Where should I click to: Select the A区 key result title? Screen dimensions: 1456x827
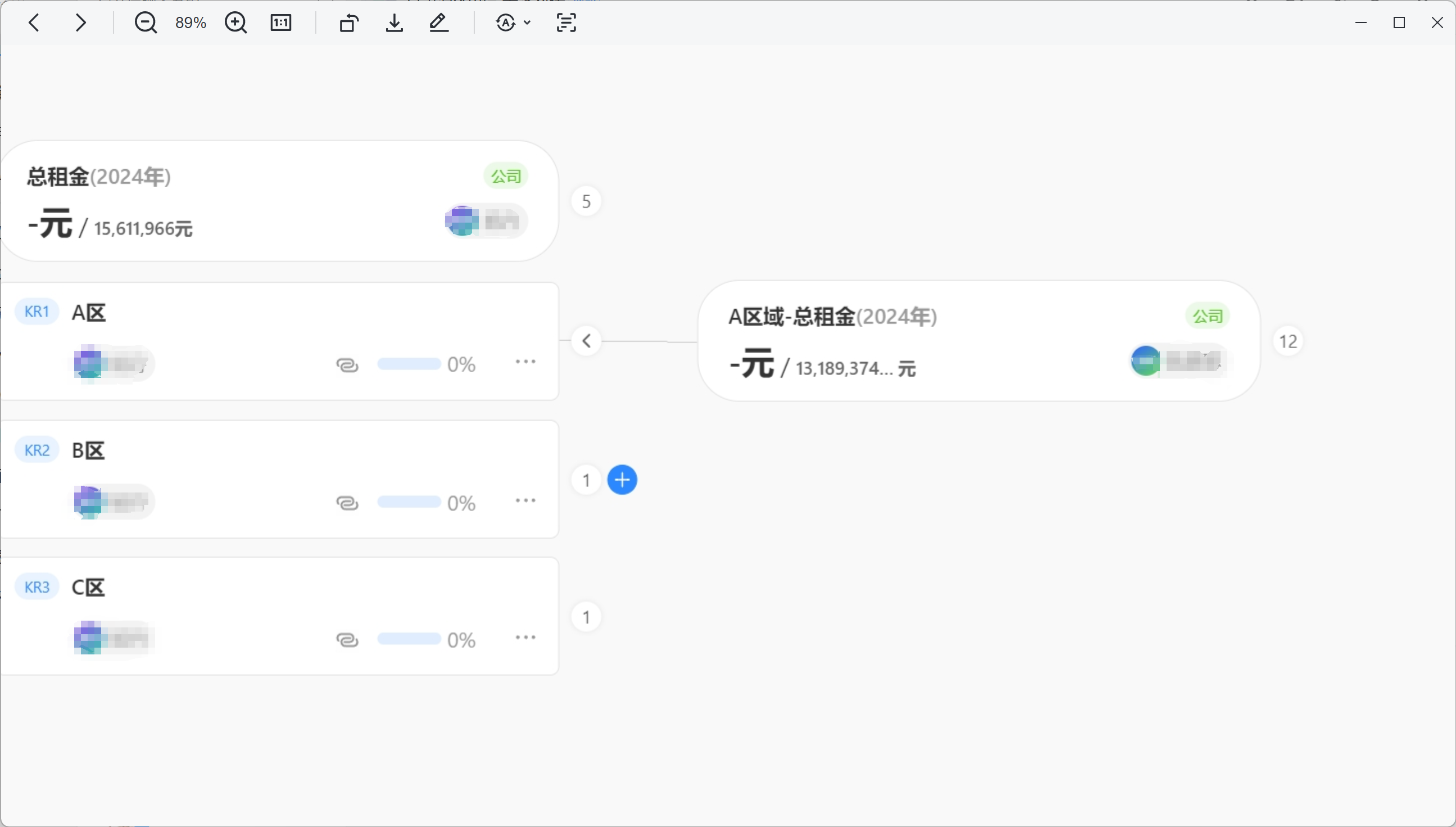(x=89, y=313)
